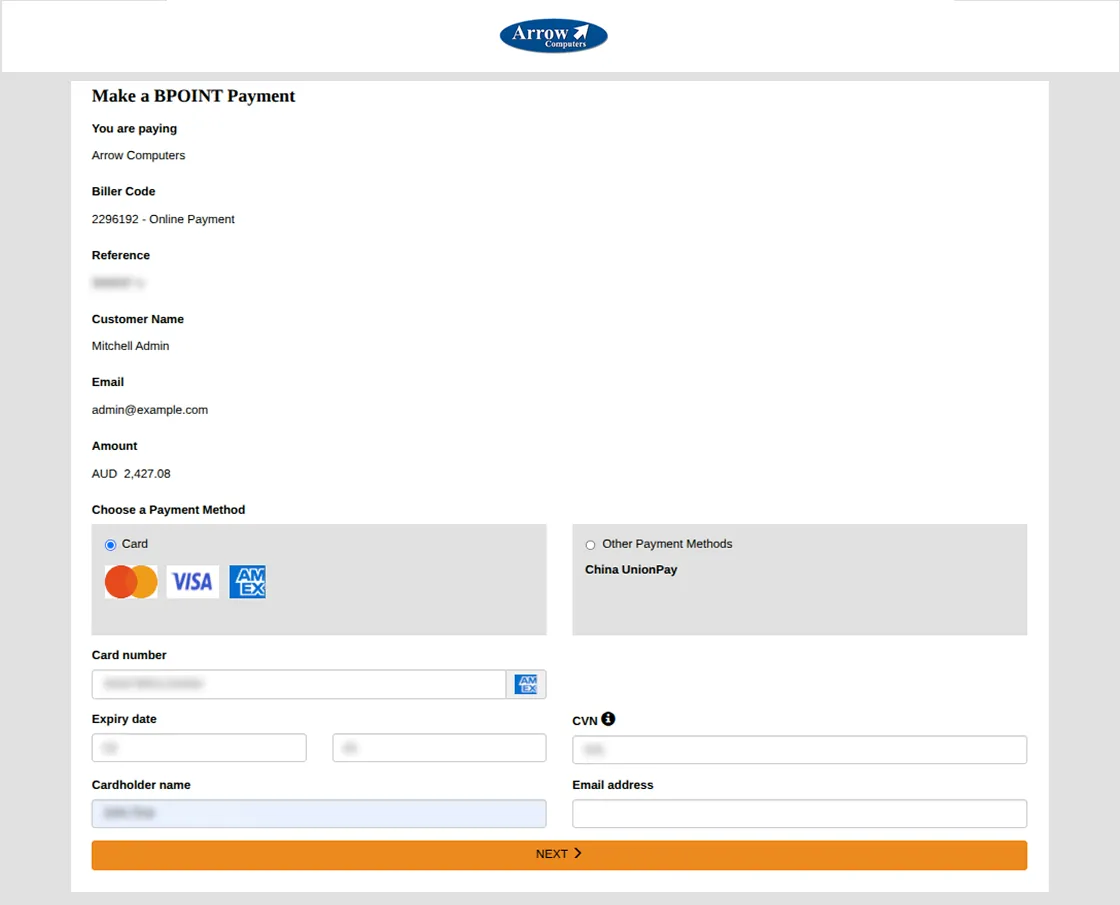
Task: Click the 'Card' option label
Action: click(134, 544)
